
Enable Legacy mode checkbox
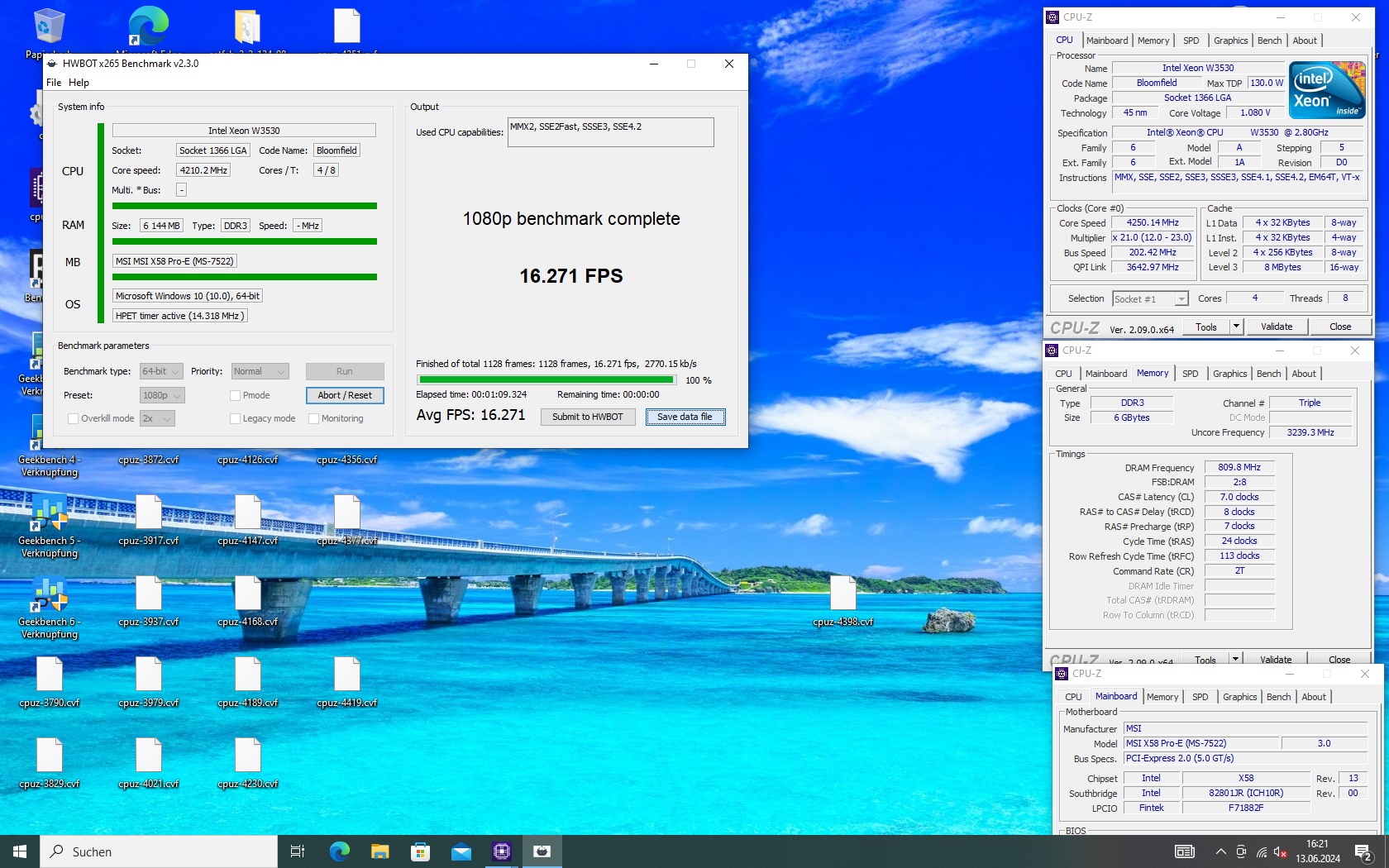pyautogui.click(x=235, y=419)
